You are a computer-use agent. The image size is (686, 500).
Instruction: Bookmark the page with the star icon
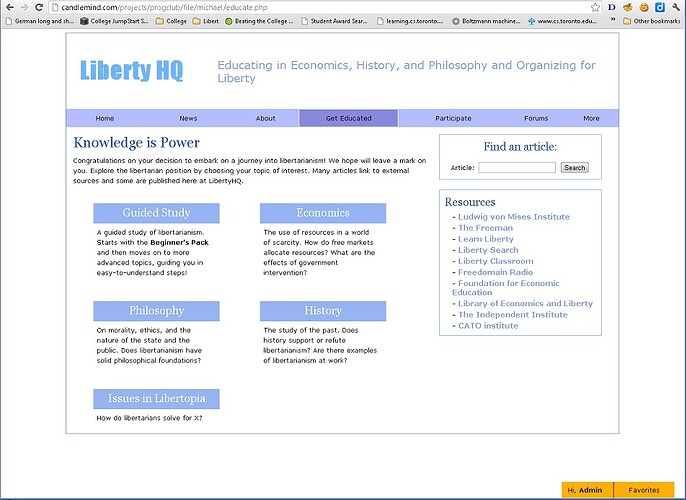pos(595,7)
